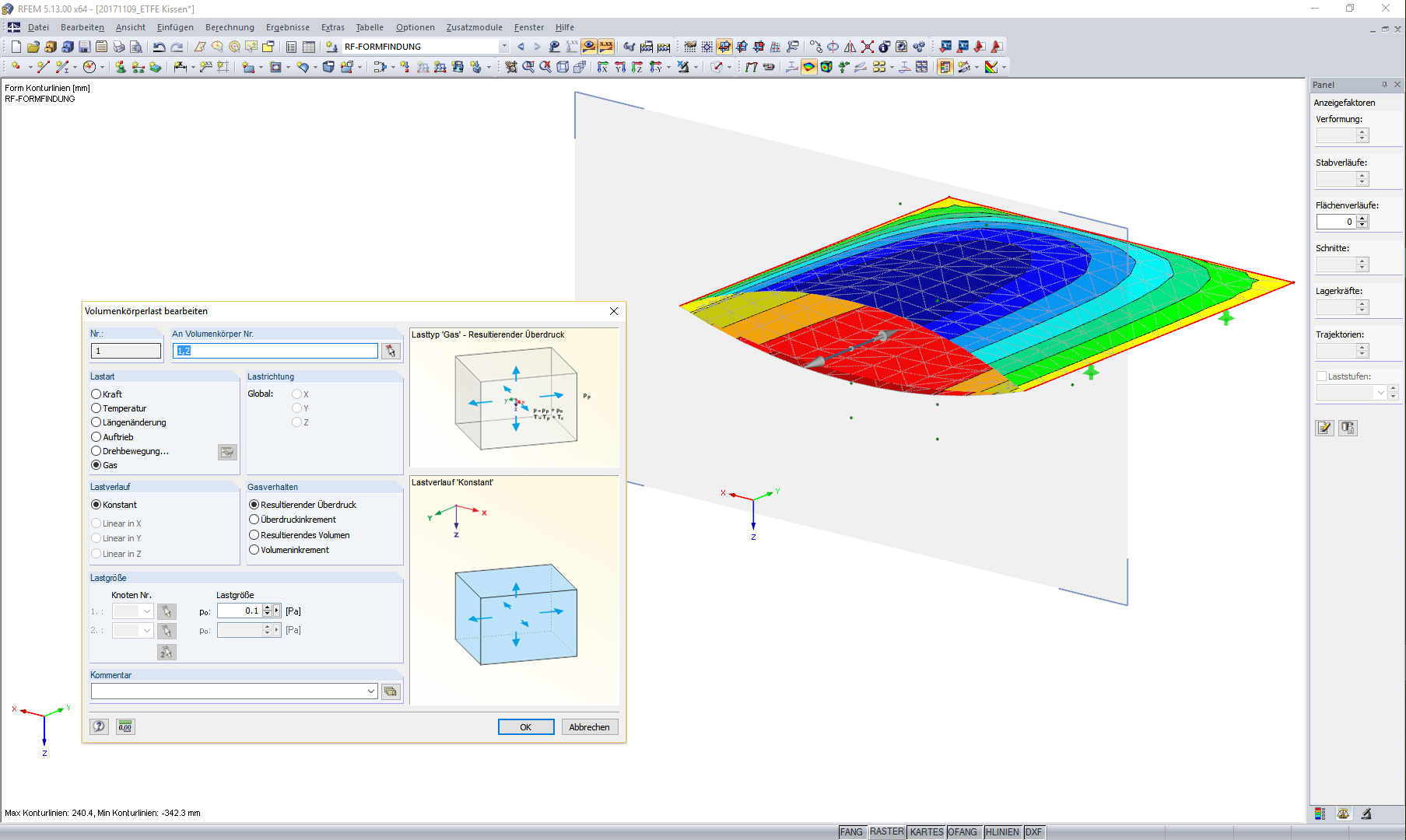Image resolution: width=1406 pixels, height=840 pixels.
Task: Save the model with the floppy disk icon
Action: tap(84, 47)
